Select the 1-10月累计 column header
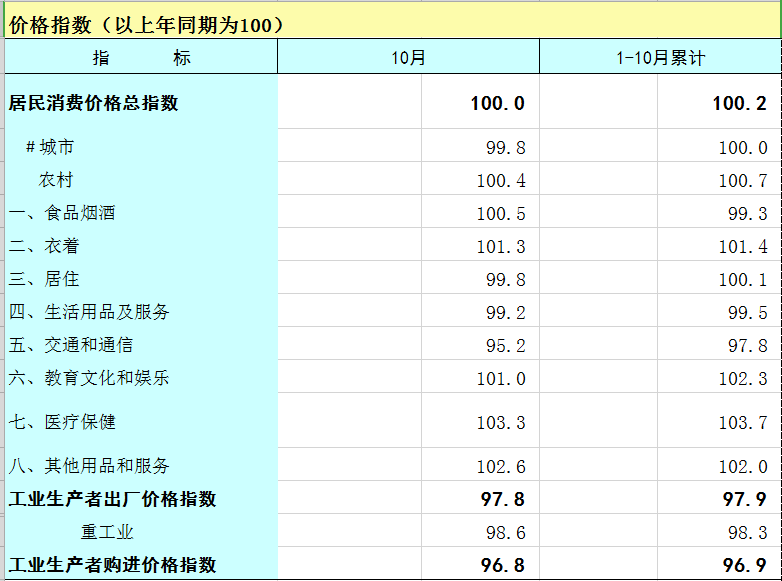Viewport: 782px width, 581px height. coord(660,58)
